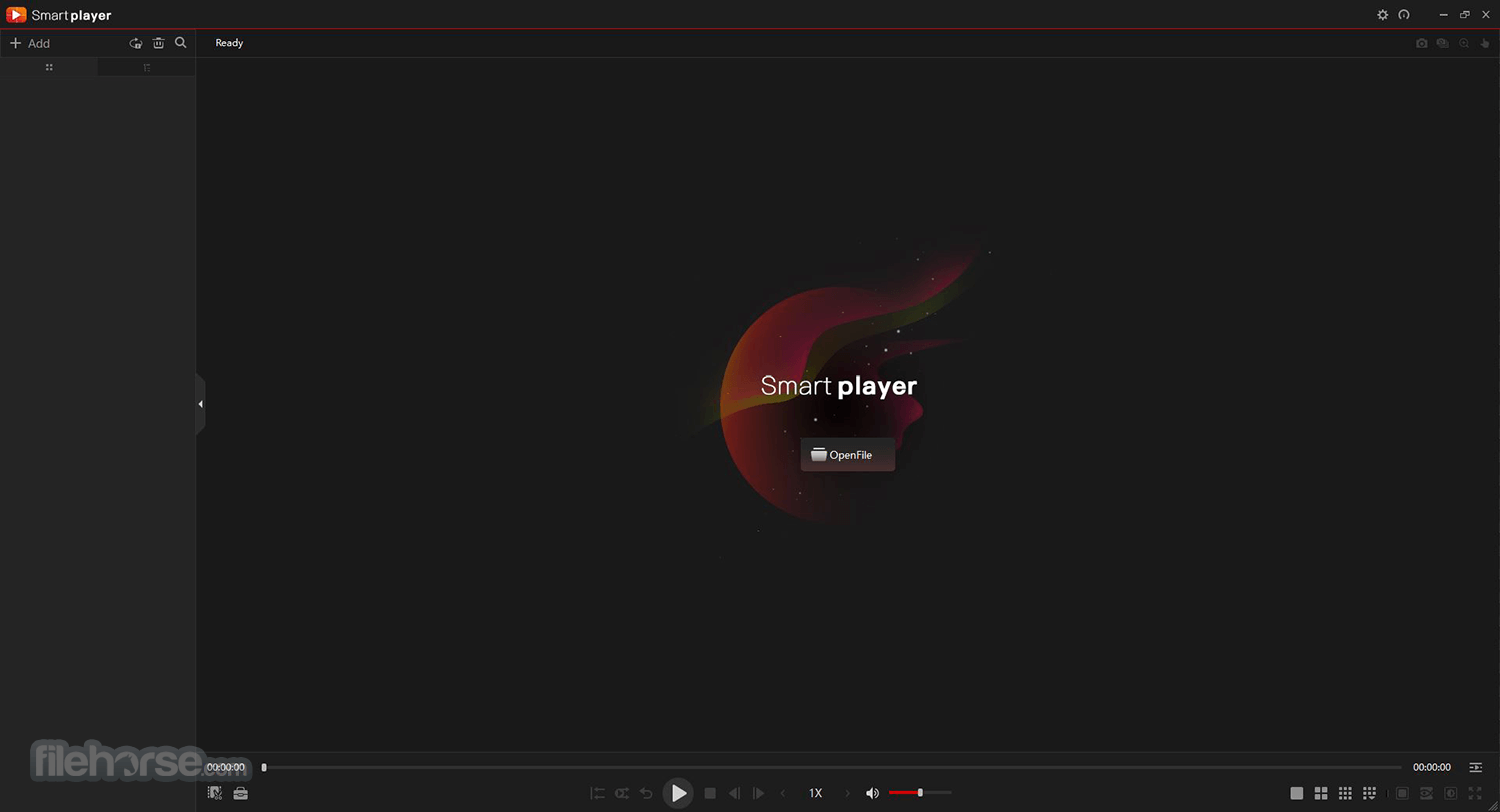Click the total time 00:00:00 at right
Image resolution: width=1500 pixels, height=812 pixels.
(x=1431, y=767)
